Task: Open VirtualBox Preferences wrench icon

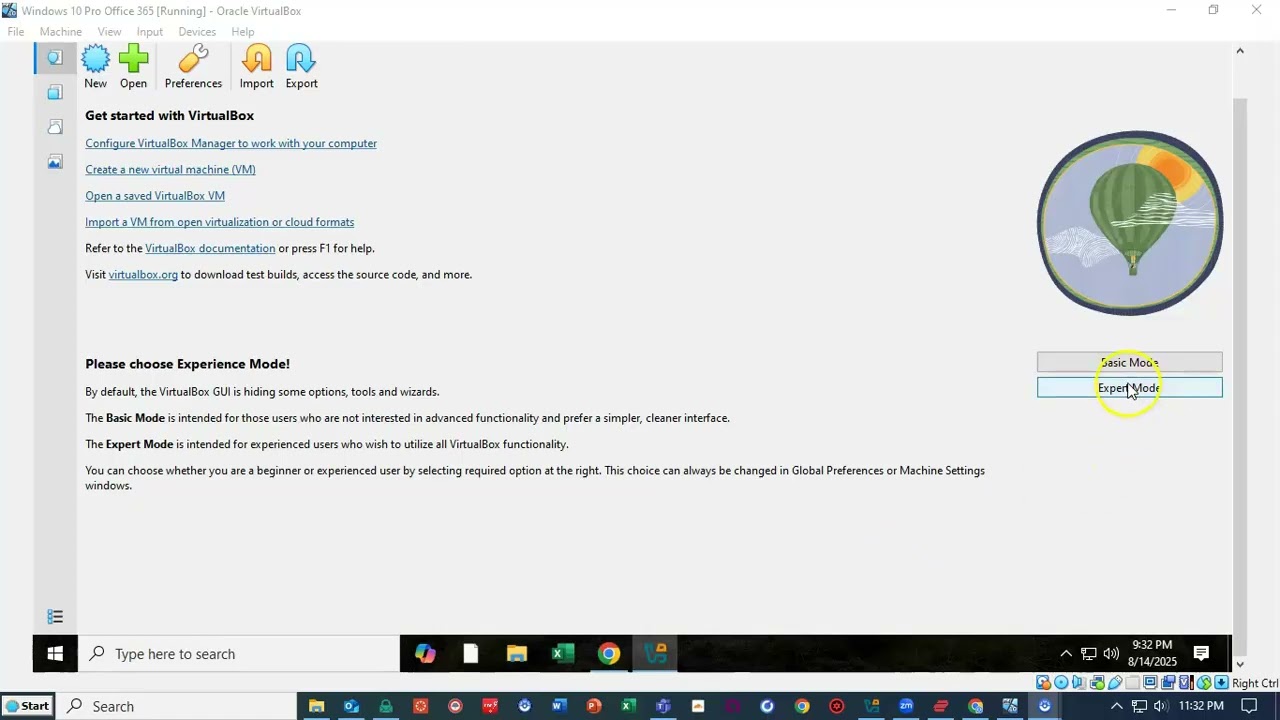Action: point(193,67)
